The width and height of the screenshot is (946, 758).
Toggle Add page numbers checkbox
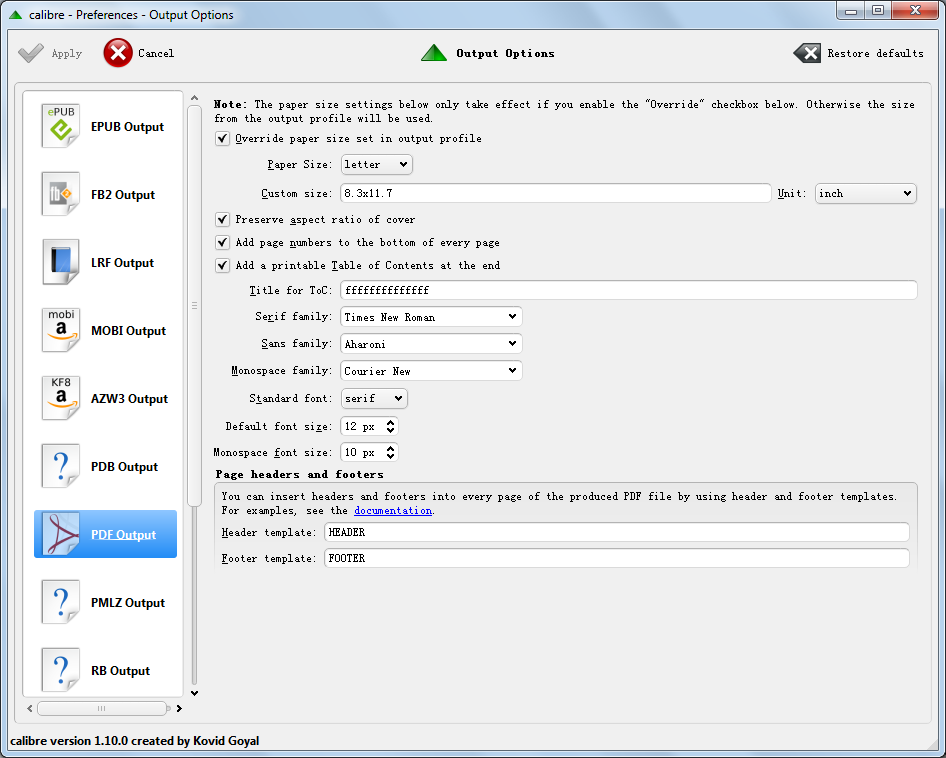(222, 243)
